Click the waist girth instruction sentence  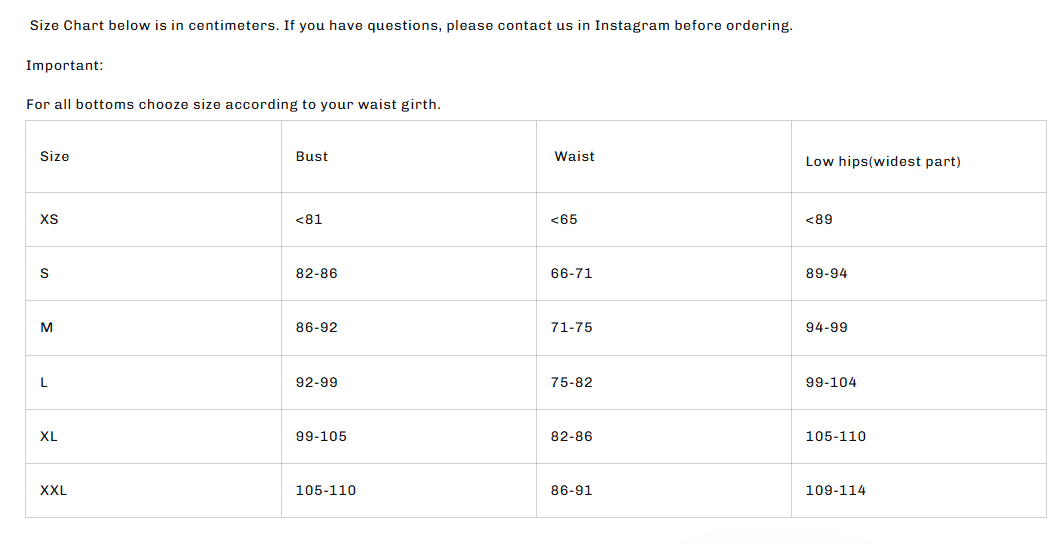pyautogui.click(x=233, y=105)
